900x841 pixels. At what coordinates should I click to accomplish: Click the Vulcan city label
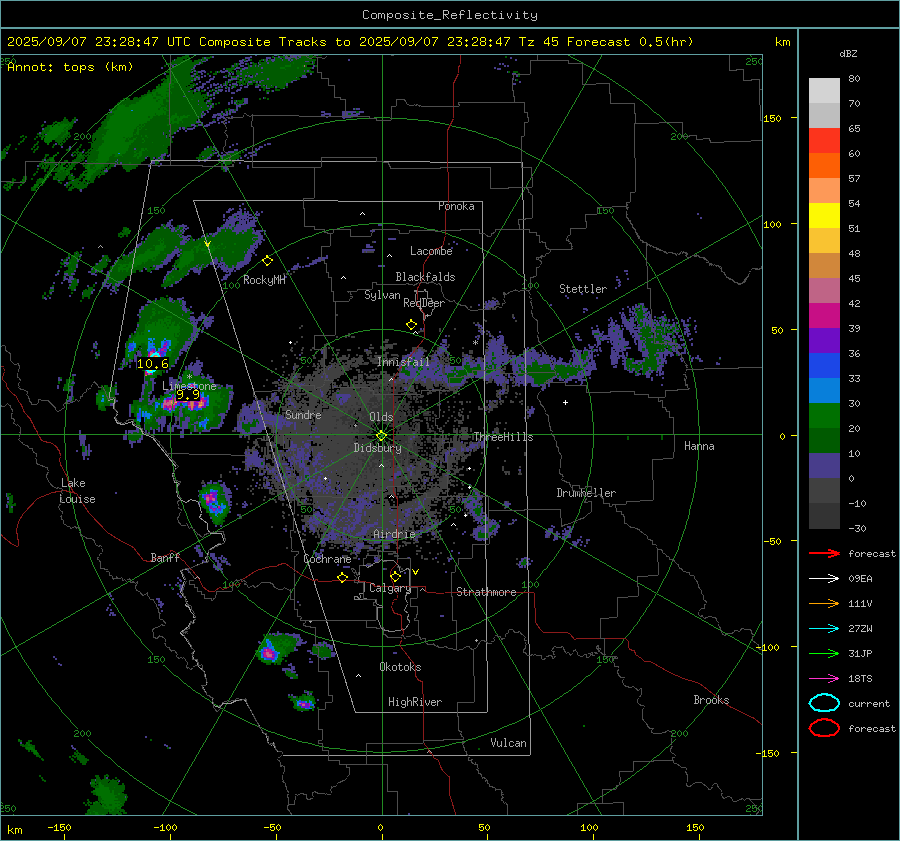tap(508, 743)
